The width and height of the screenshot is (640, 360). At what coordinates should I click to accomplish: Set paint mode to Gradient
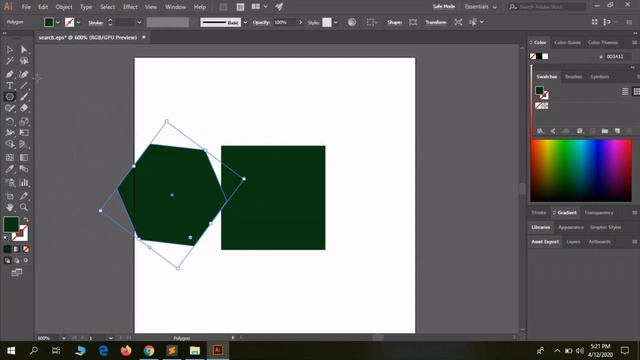click(16, 249)
